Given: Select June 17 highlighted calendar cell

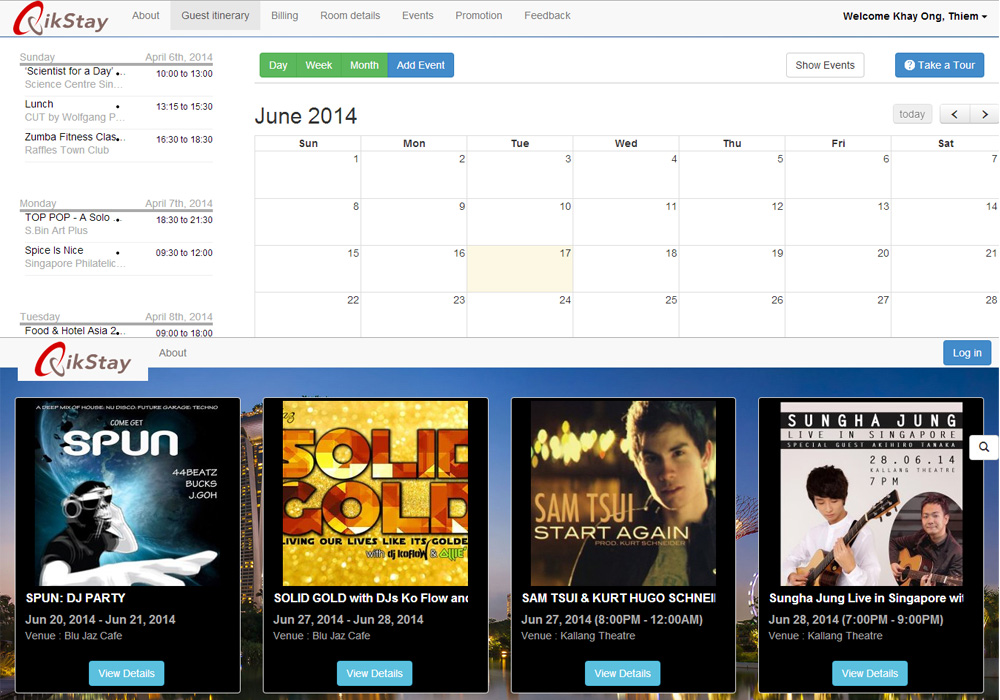Looking at the screenshot, I should 520,269.
